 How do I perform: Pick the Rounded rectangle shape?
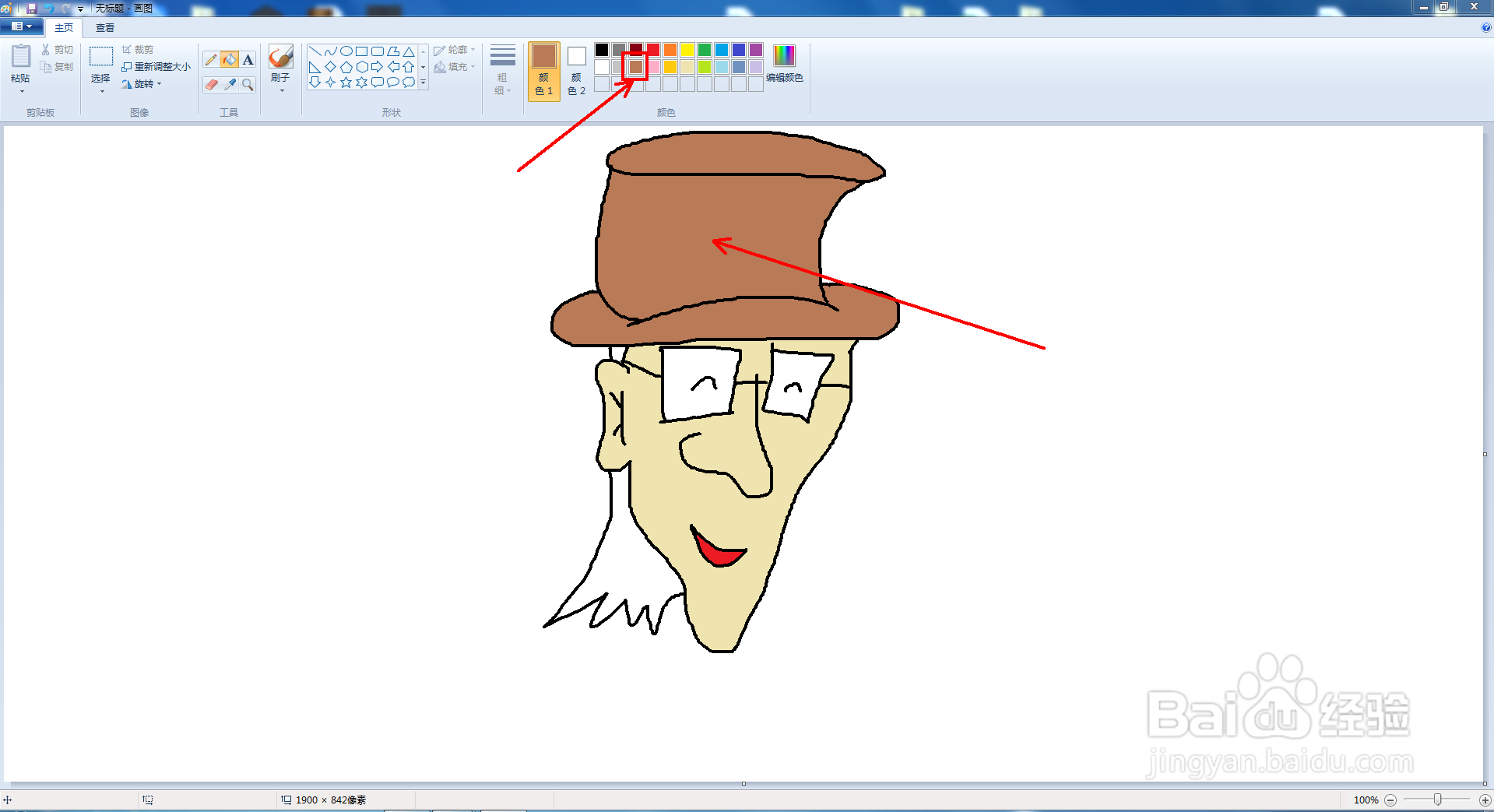point(378,51)
